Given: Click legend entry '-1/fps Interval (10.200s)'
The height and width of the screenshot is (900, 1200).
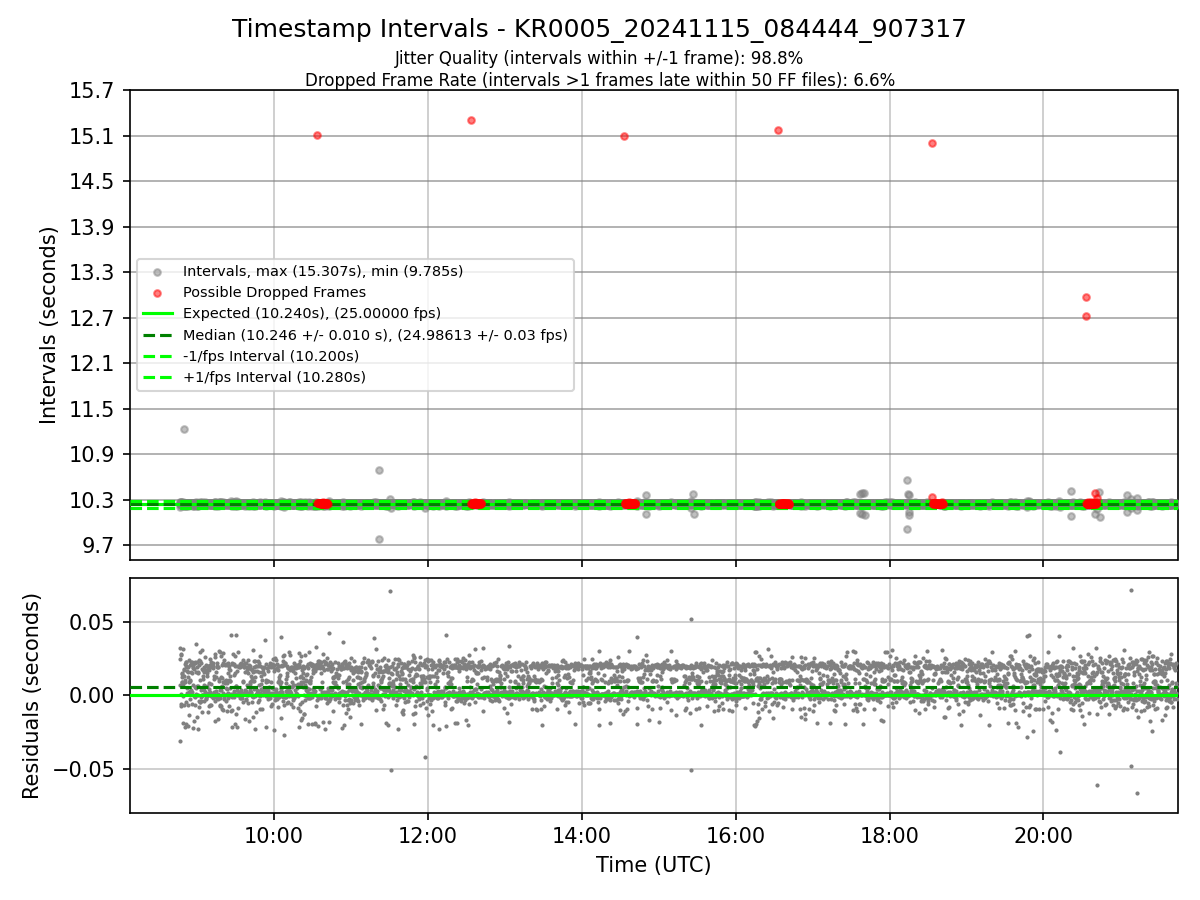Looking at the screenshot, I should coord(270,356).
